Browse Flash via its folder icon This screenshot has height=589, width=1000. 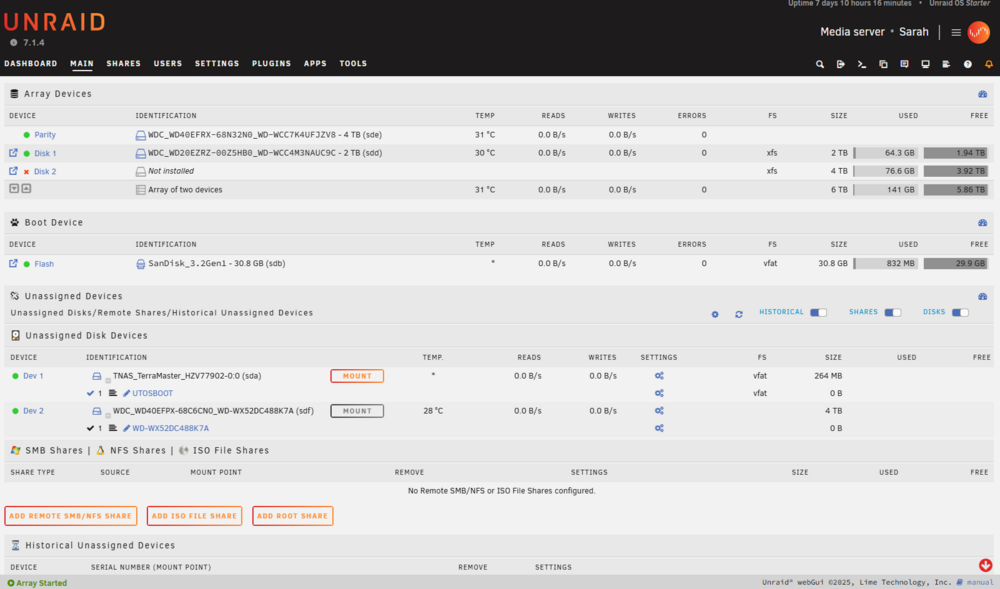(x=13, y=263)
